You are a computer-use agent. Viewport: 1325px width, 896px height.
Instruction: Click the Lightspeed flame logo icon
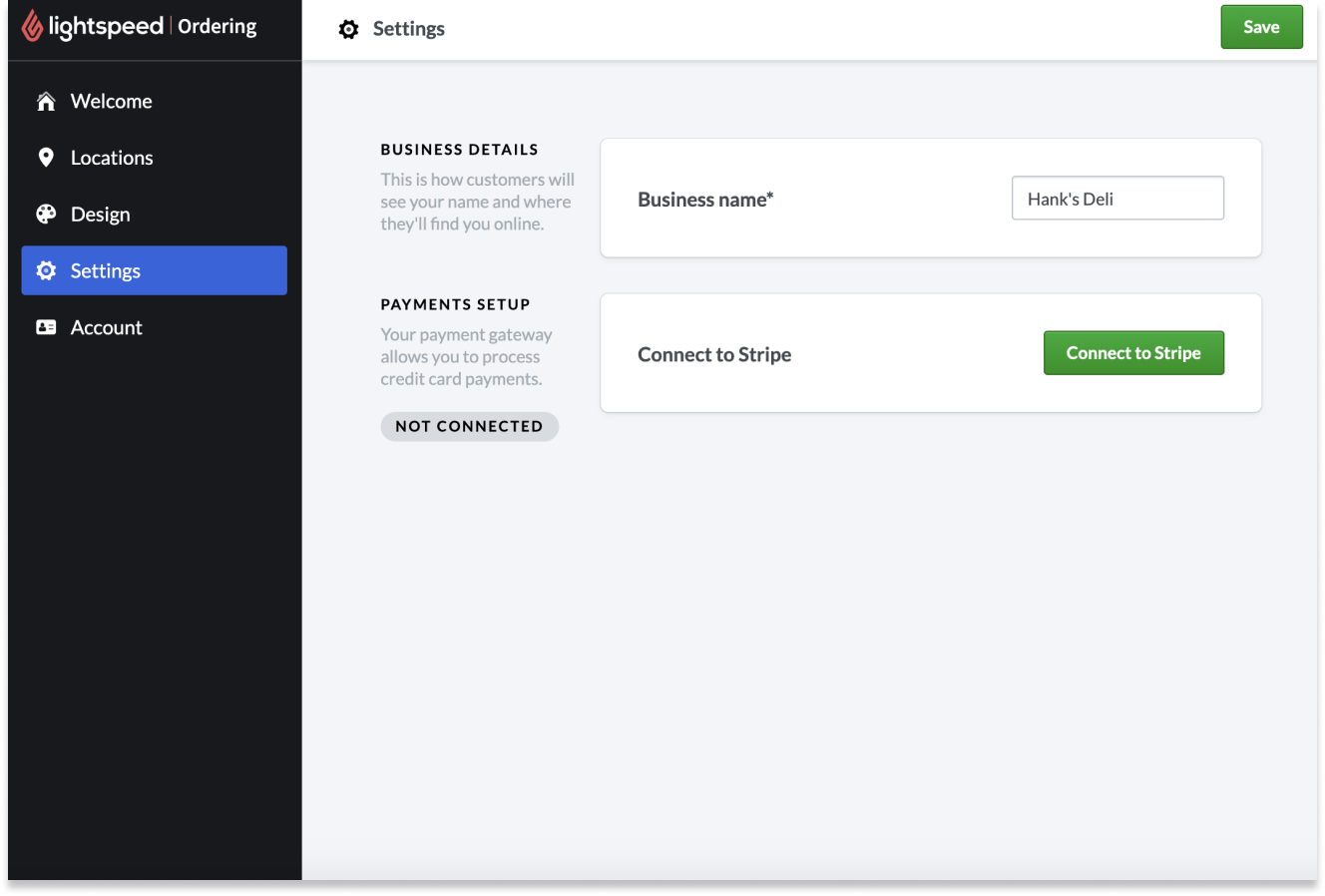32,26
